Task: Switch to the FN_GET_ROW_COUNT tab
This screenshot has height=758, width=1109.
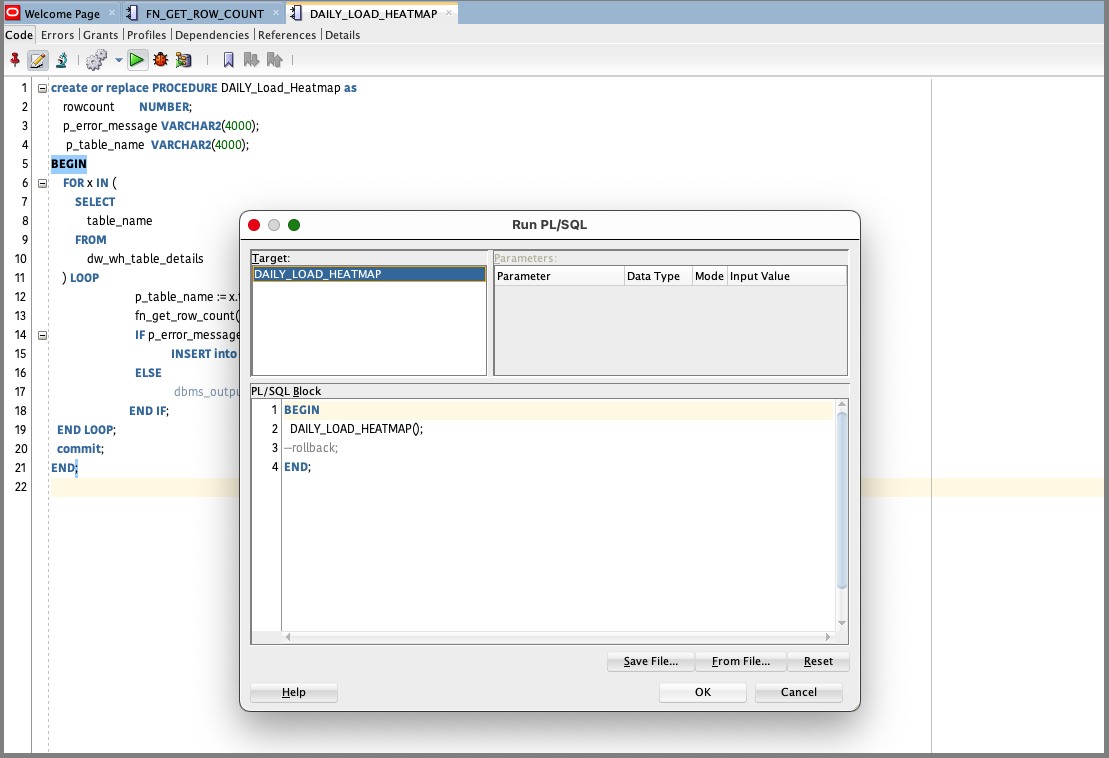Action: [204, 13]
